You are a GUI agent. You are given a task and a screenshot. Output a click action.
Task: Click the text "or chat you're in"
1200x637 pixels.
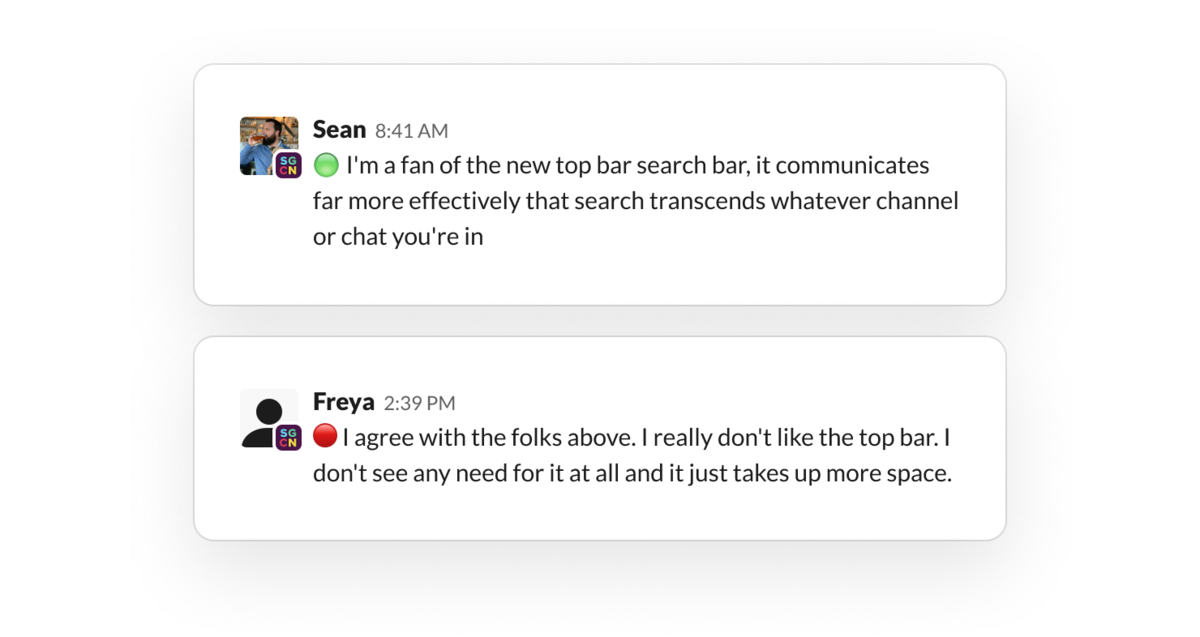click(398, 239)
